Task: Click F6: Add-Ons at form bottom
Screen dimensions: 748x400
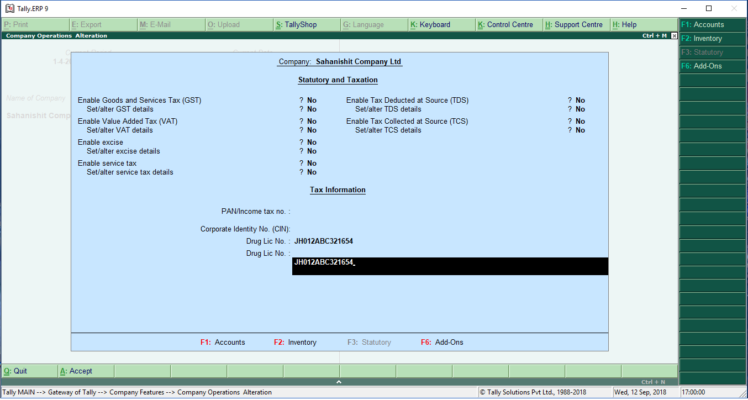Action: tap(442, 342)
